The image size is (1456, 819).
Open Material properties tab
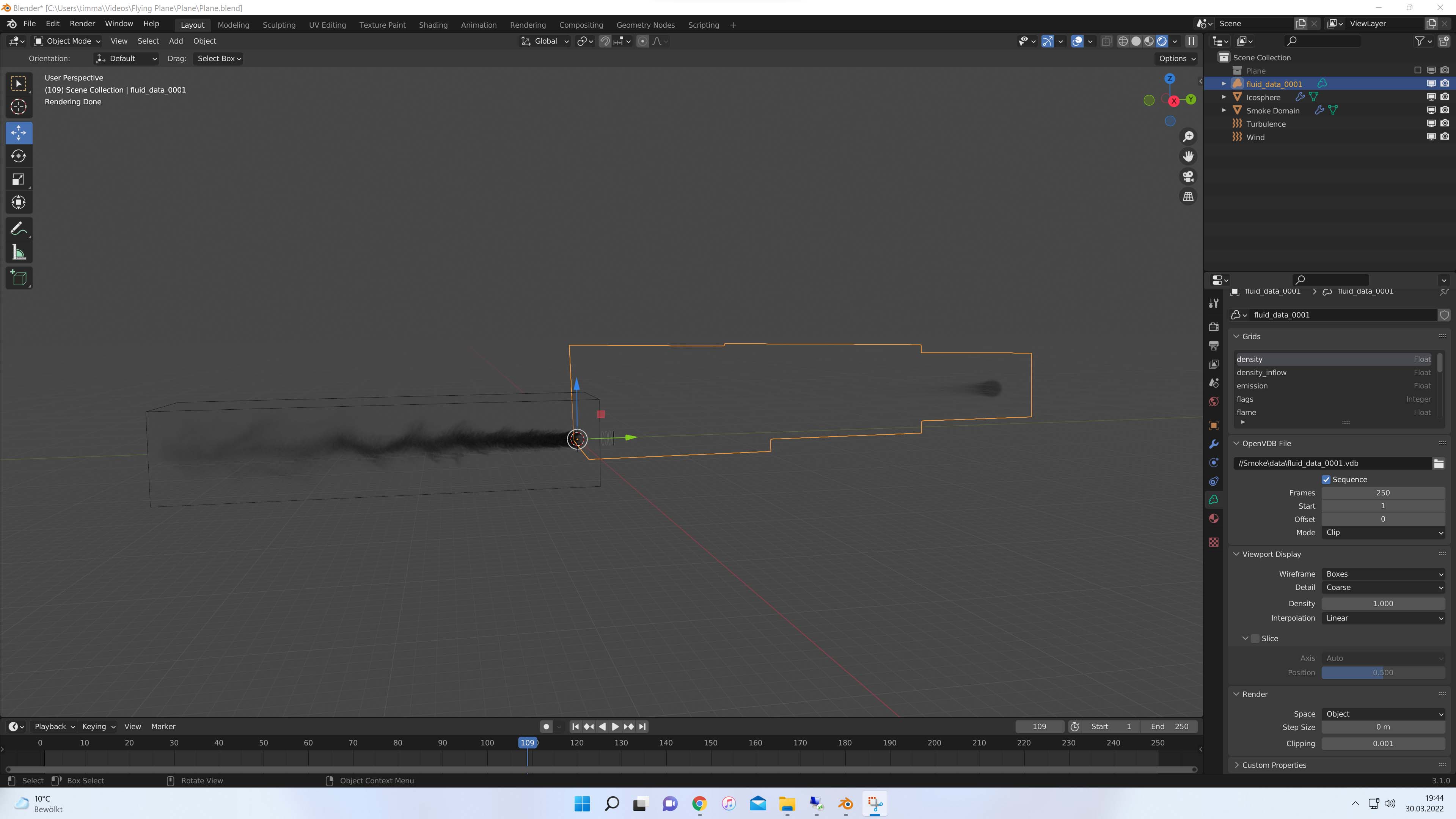click(1214, 519)
